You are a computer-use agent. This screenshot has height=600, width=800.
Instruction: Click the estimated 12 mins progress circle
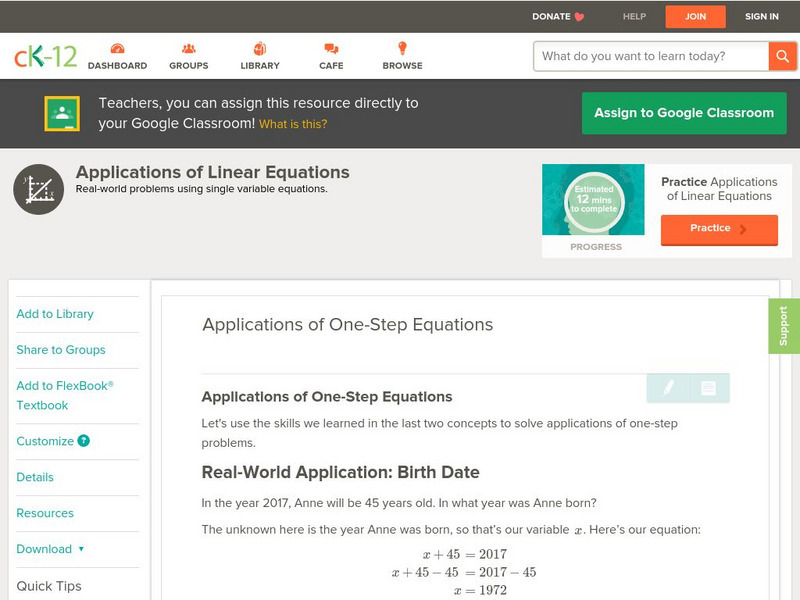595,199
